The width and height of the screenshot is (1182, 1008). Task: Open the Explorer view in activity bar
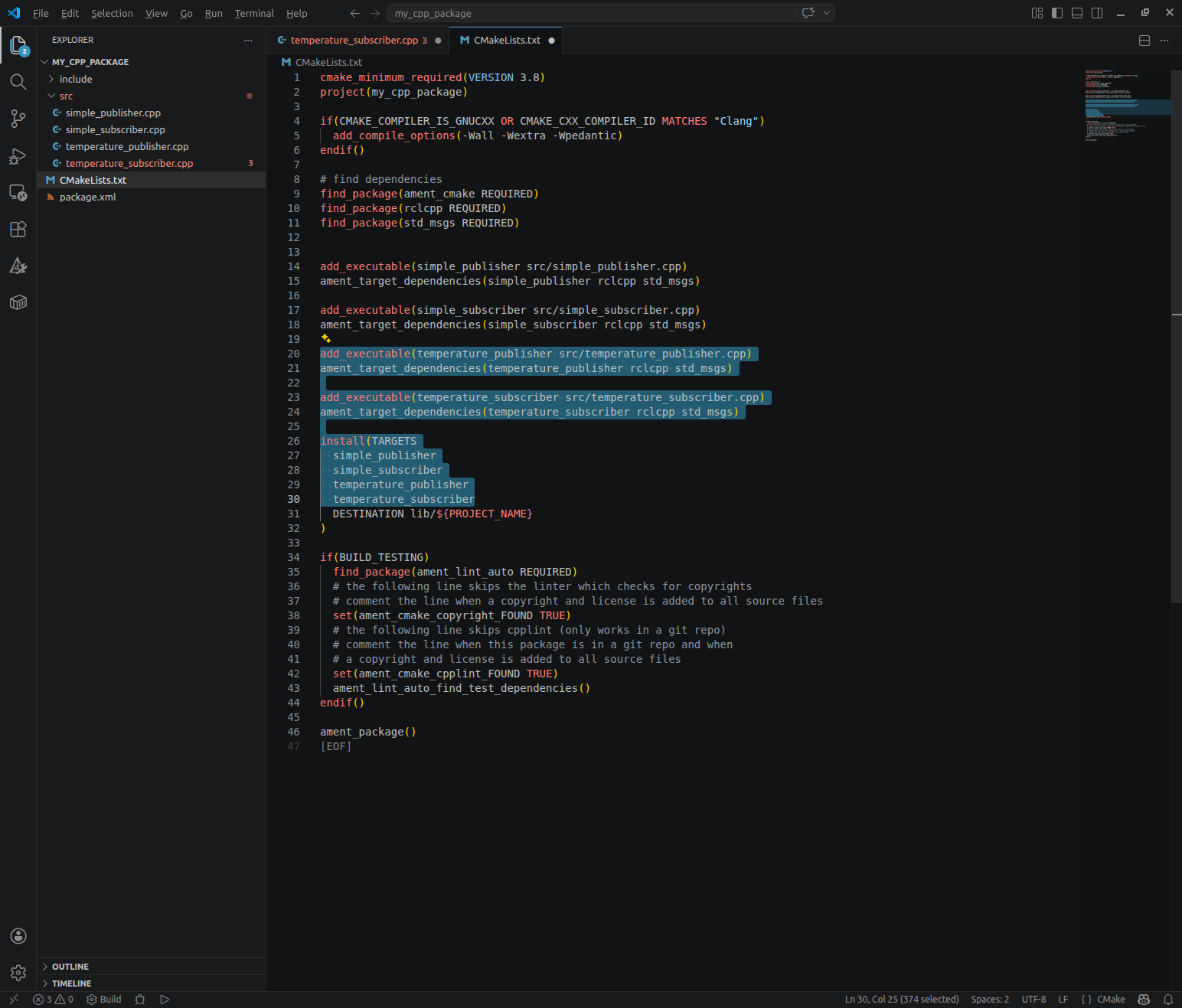tap(18, 46)
